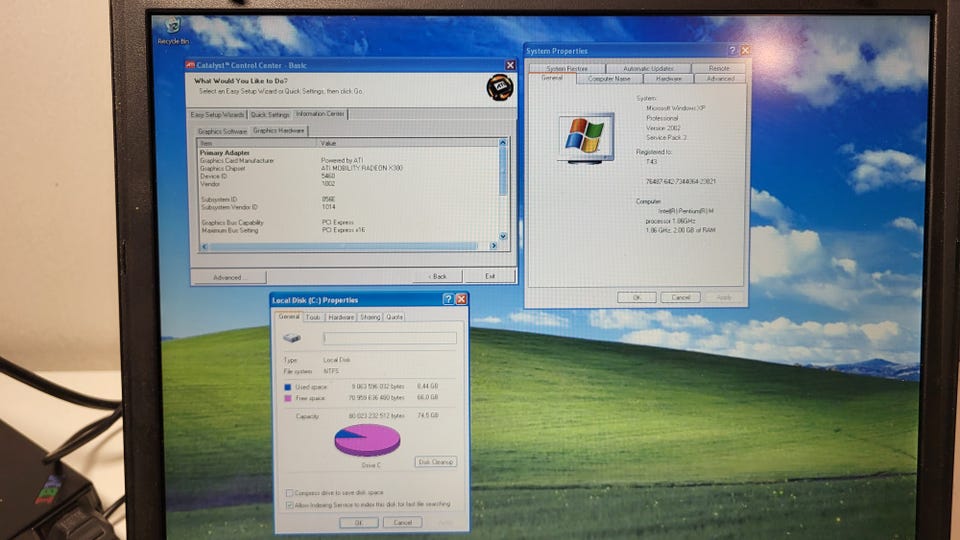The height and width of the screenshot is (540, 960).
Task: Open the Recycle Bin desktop icon
Action: [173, 31]
